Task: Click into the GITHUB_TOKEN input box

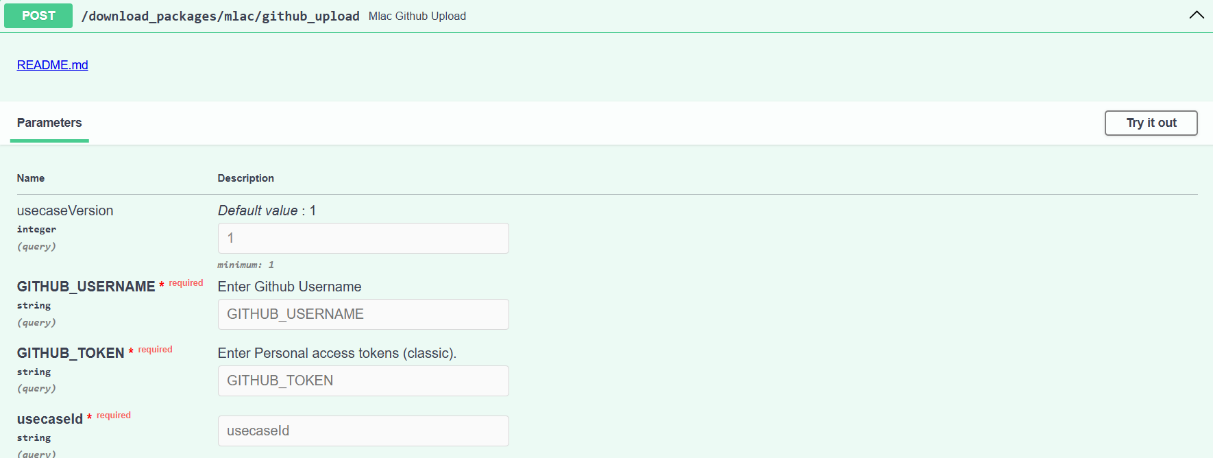Action: 363,380
